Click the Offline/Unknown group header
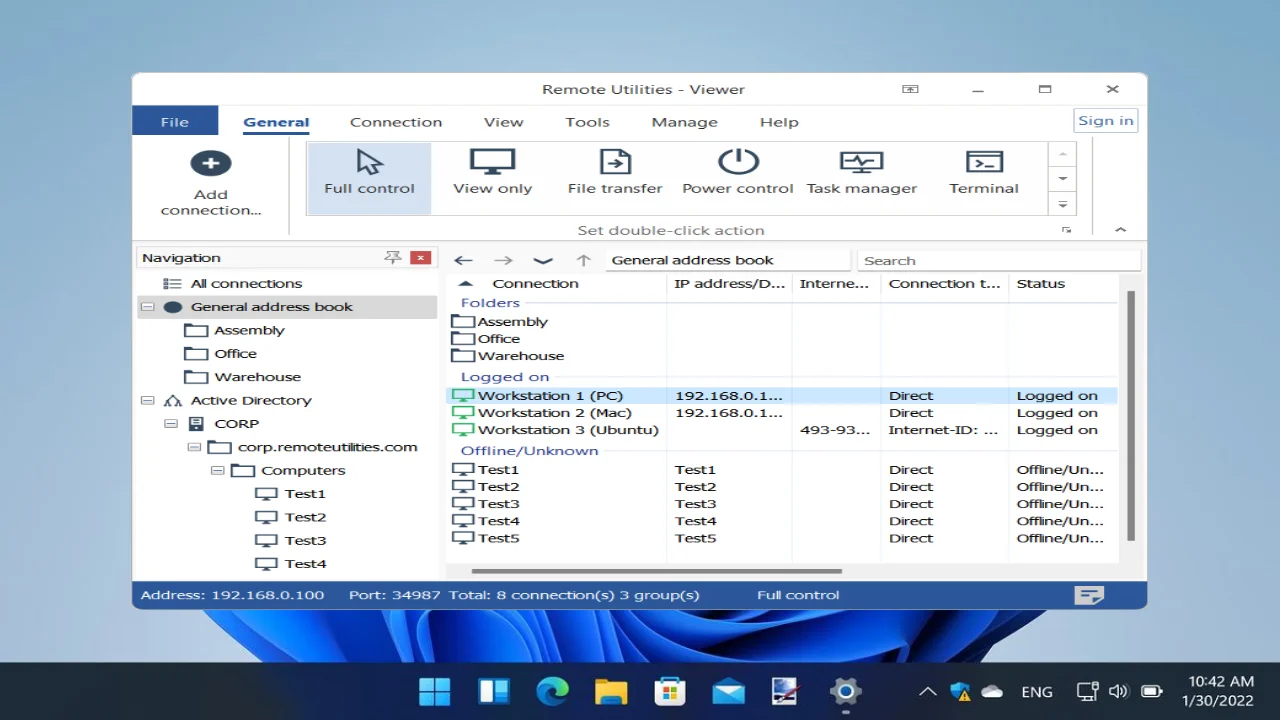1280x720 pixels. coord(529,451)
